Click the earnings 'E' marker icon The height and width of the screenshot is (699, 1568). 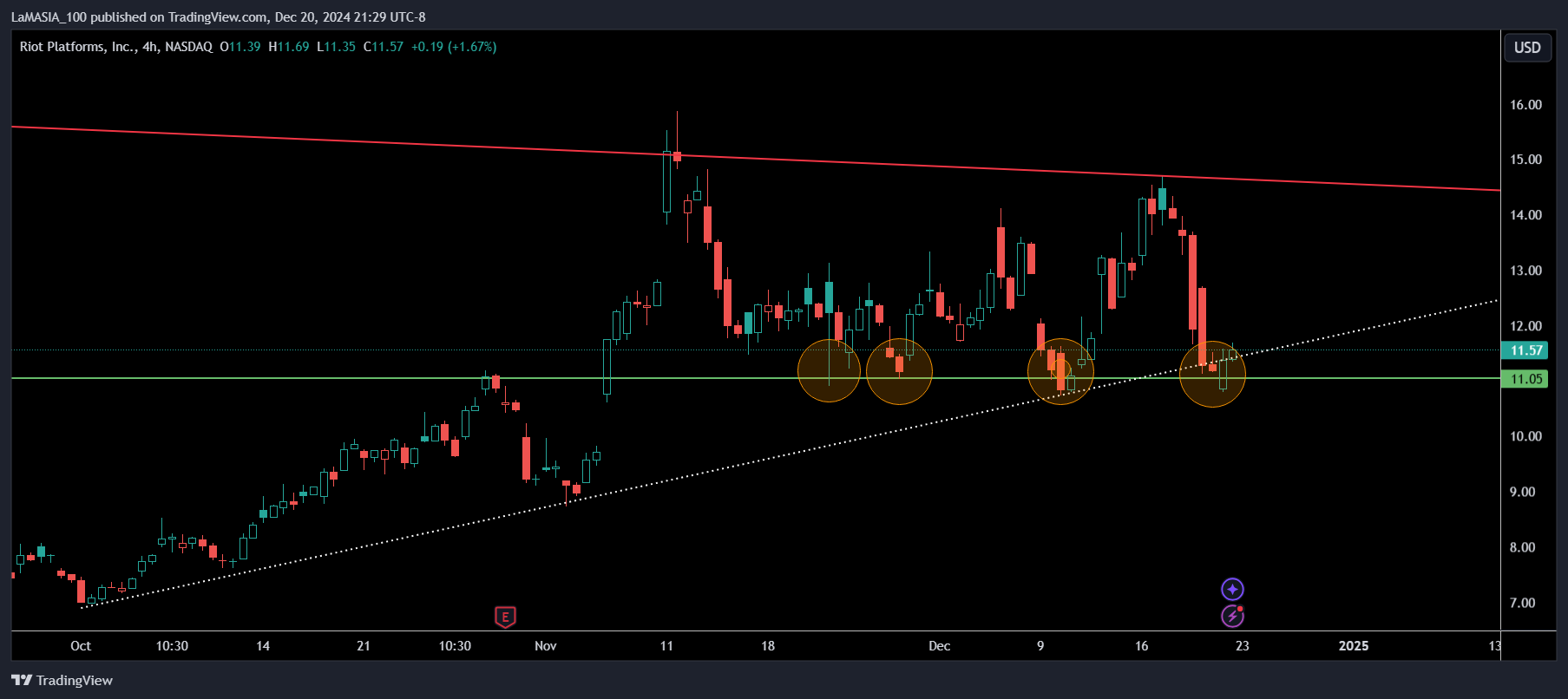(x=505, y=617)
